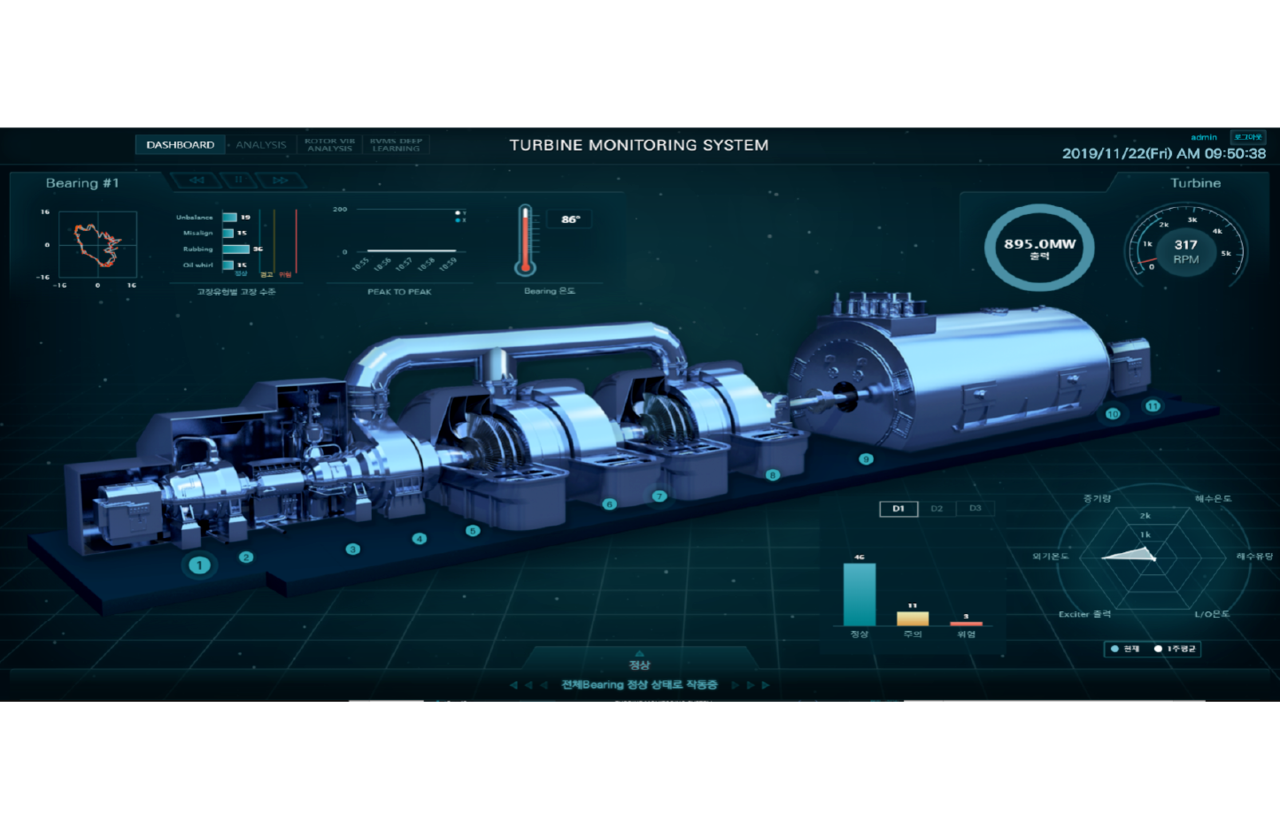This screenshot has height=830, width=1280.
Task: Select bearing marker number 1
Action: (200, 566)
